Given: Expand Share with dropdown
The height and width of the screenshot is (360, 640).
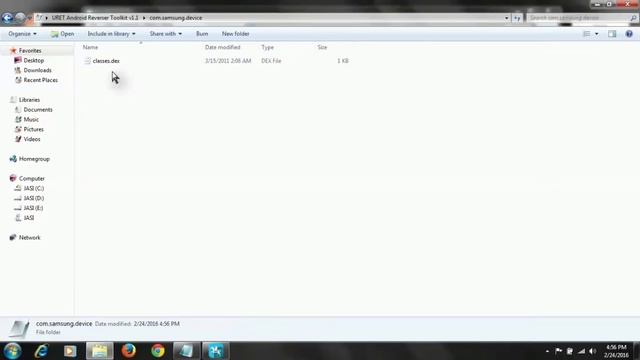Looking at the screenshot, I should pyautogui.click(x=166, y=33).
